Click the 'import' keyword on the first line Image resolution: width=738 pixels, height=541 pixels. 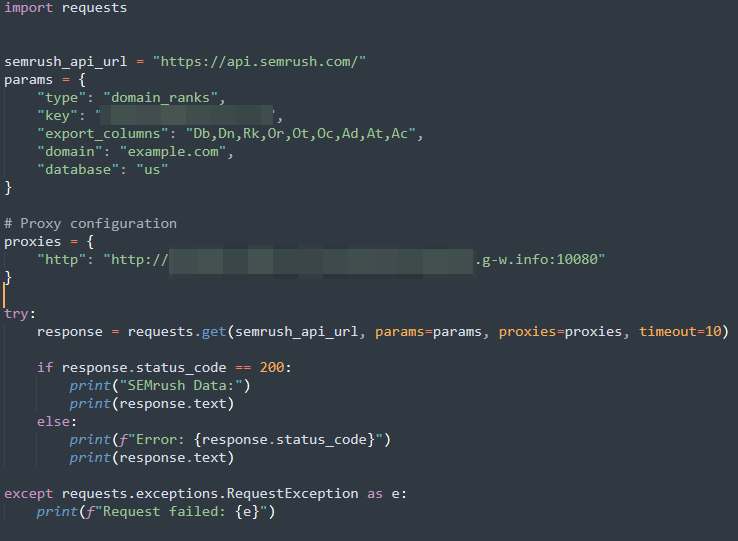coord(28,8)
